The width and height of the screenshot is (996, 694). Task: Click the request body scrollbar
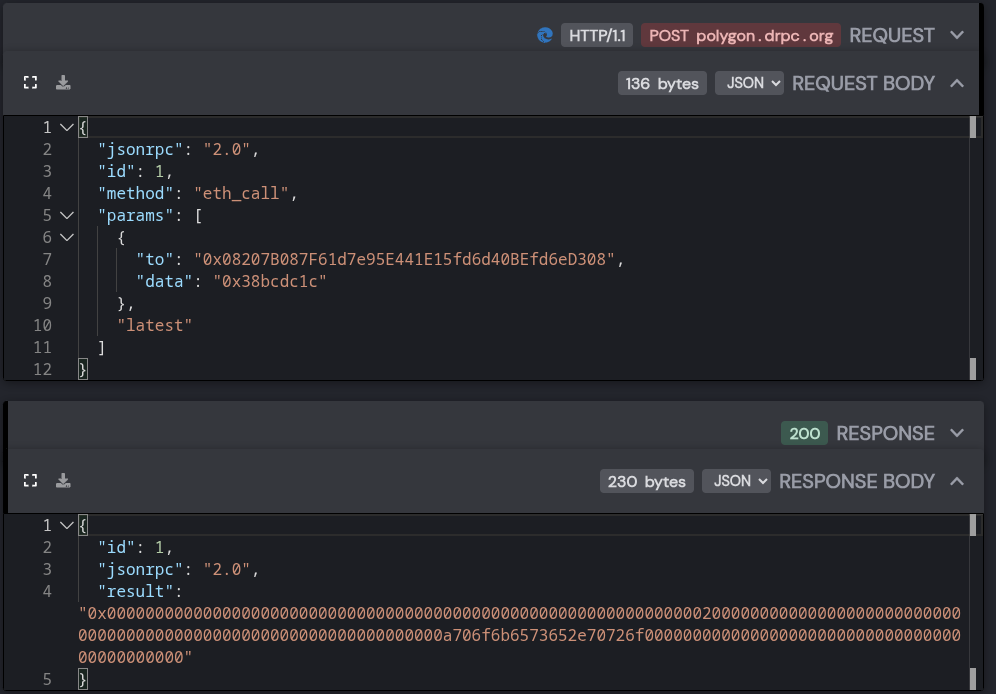pyautogui.click(x=972, y=248)
